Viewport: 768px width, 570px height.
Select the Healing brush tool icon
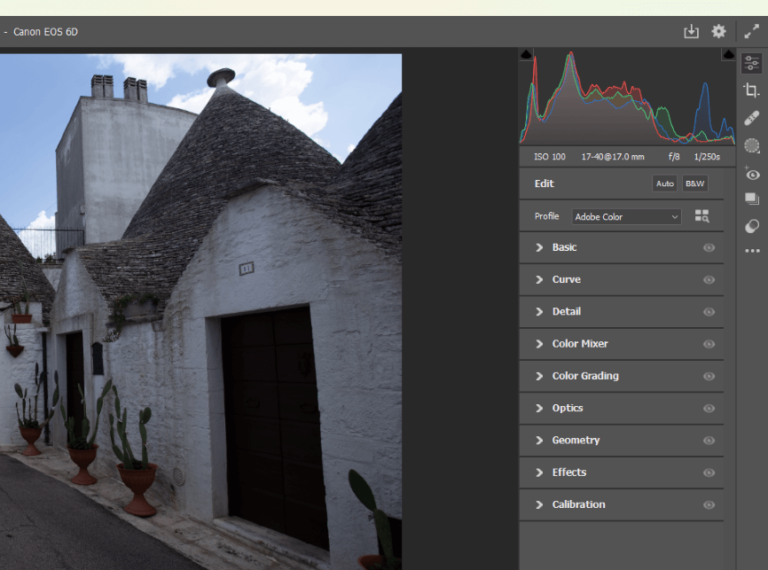751,118
